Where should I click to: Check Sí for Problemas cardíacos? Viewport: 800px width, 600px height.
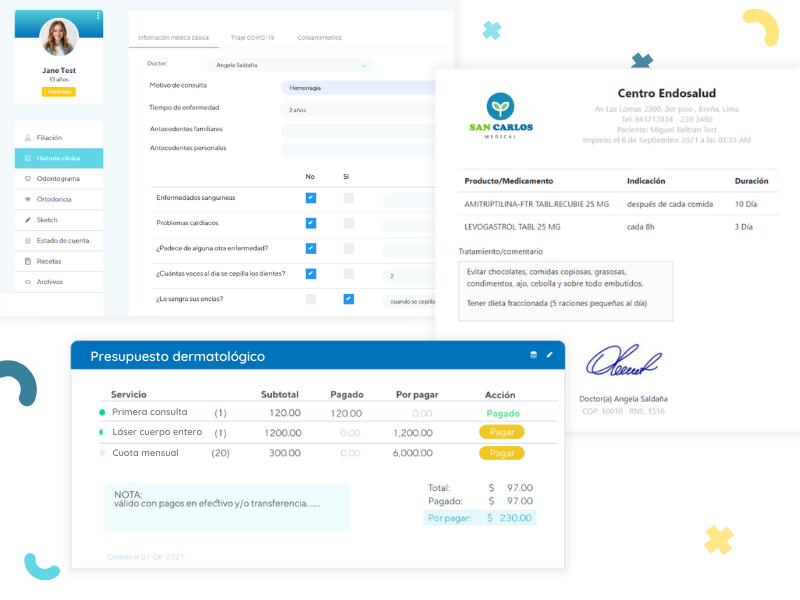(x=348, y=223)
